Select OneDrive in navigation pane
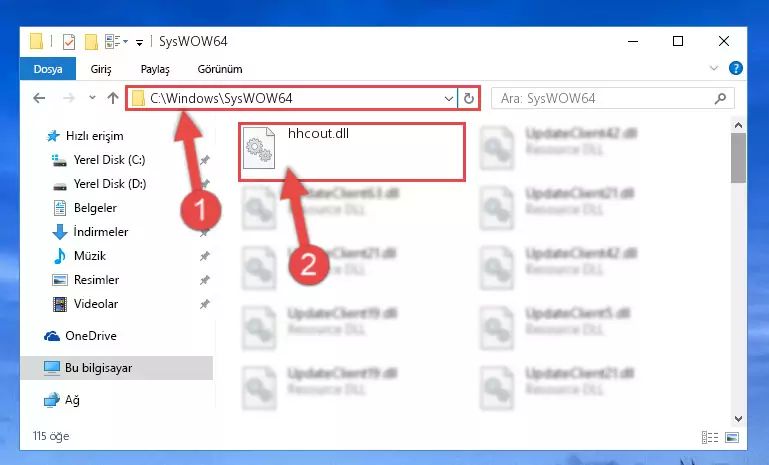This screenshot has width=769, height=465. tap(91, 336)
